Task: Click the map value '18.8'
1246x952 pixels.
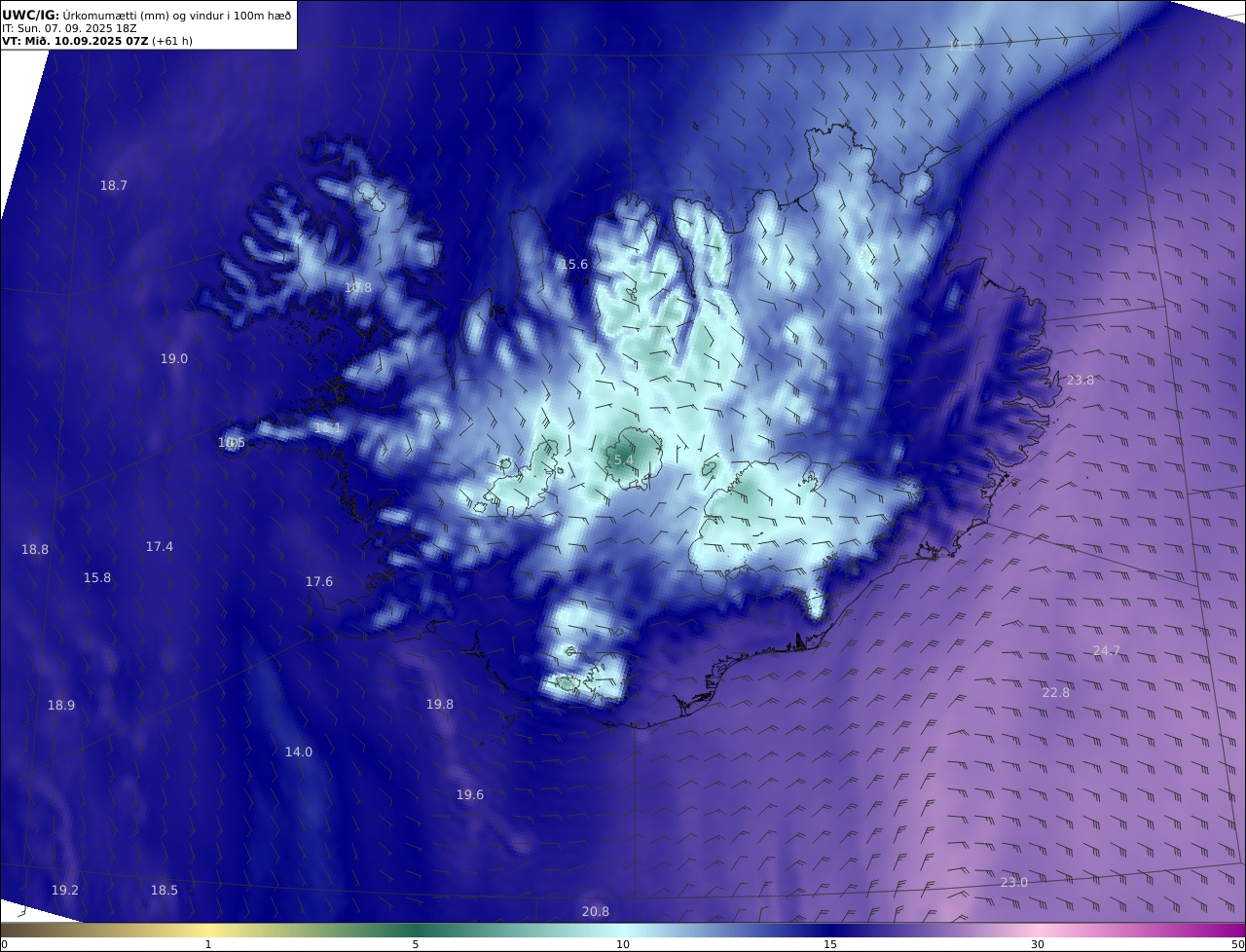Action: (35, 549)
